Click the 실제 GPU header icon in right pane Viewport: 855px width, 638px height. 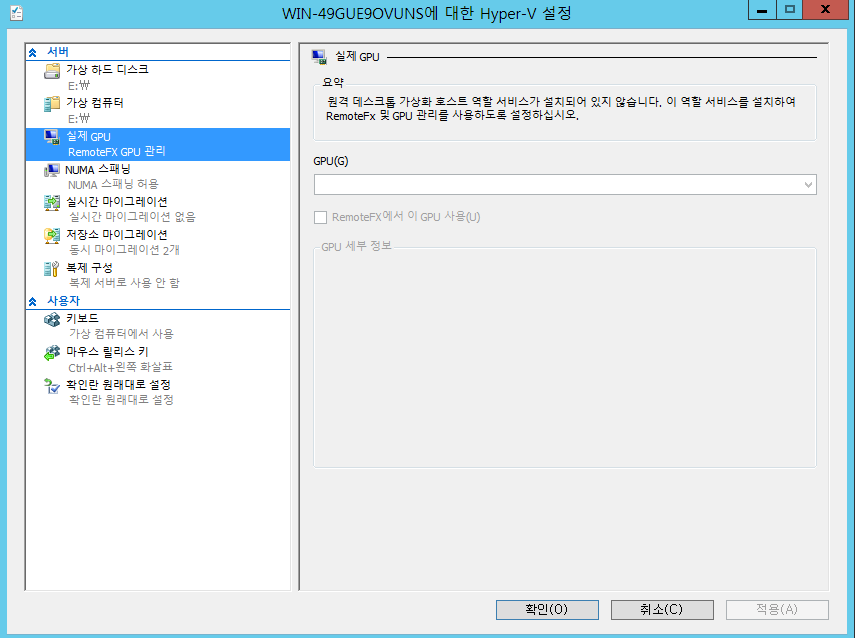coord(318,56)
